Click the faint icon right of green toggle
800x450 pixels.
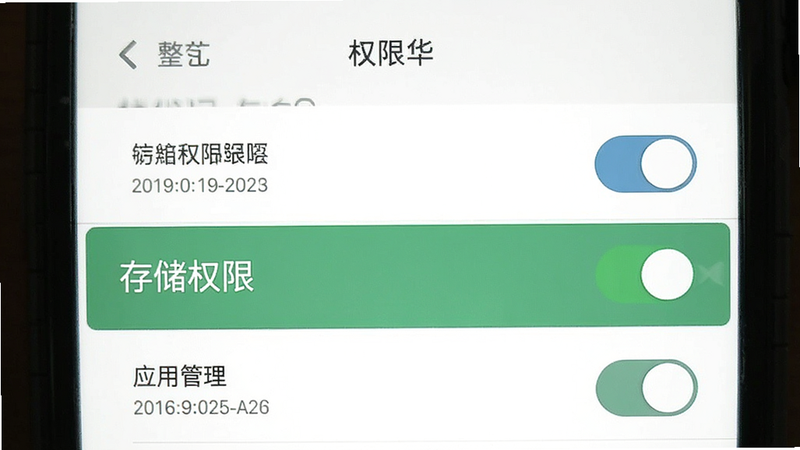click(712, 274)
